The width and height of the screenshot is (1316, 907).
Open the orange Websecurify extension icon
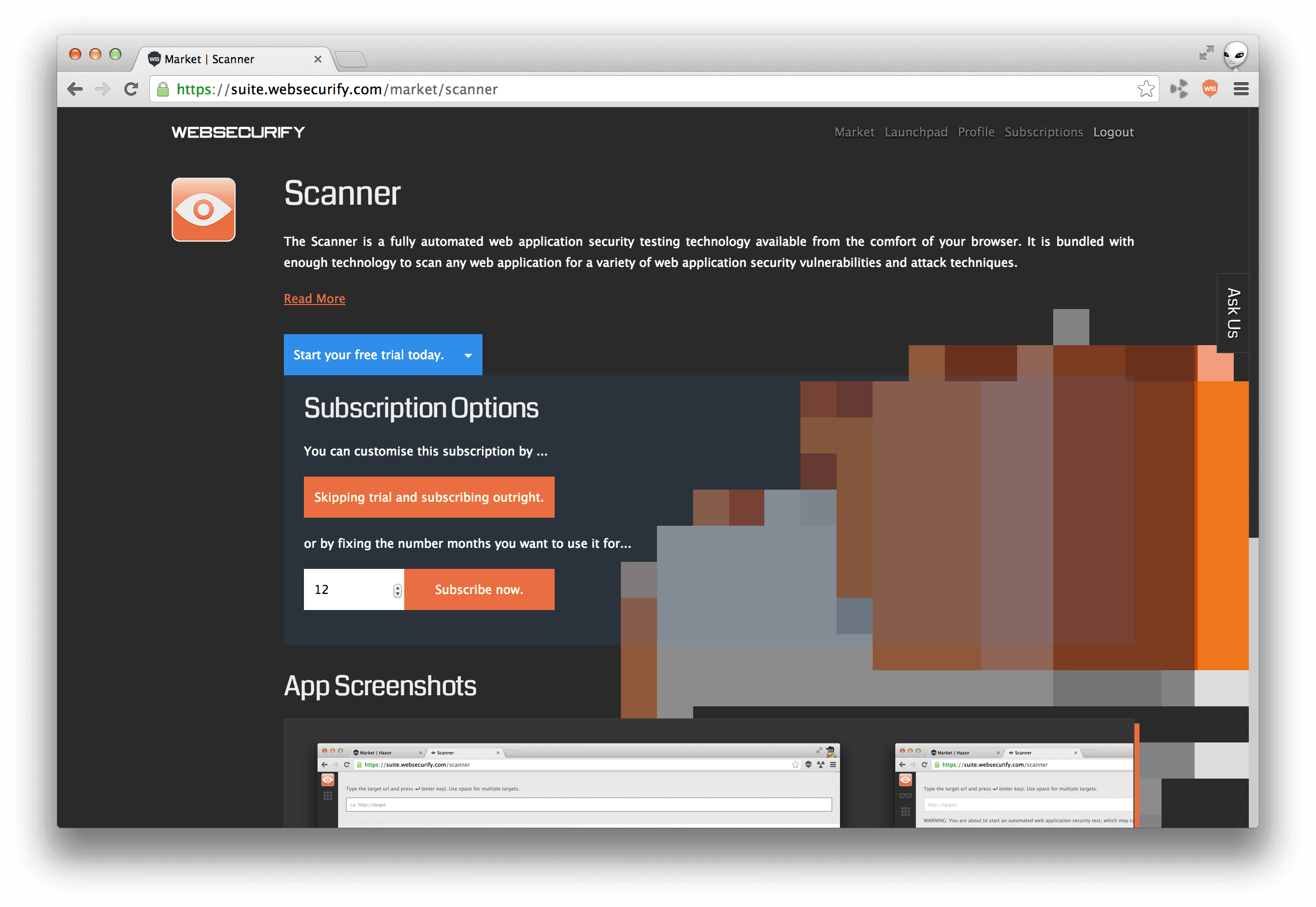pyautogui.click(x=1210, y=89)
